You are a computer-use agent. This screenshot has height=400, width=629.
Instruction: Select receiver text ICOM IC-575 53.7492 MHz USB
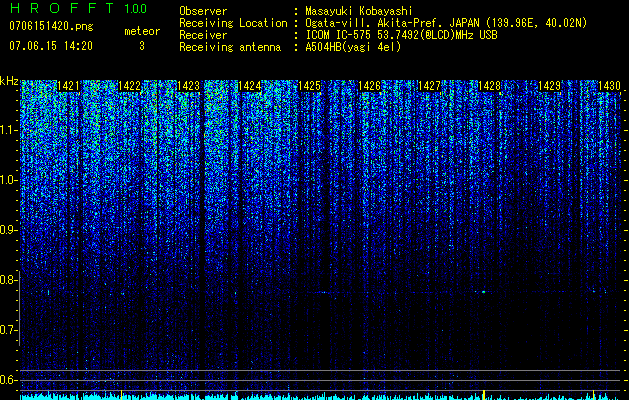click(401, 35)
